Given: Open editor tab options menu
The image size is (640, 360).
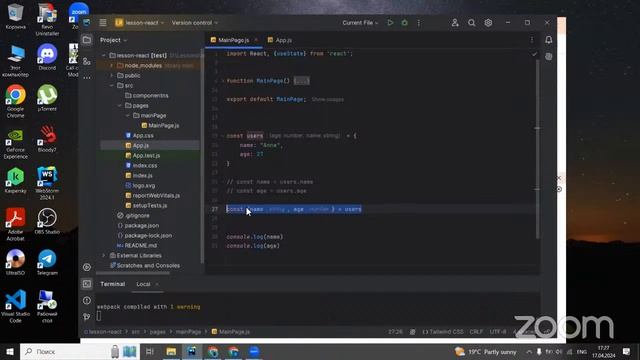Looking at the screenshot, I should (x=531, y=40).
